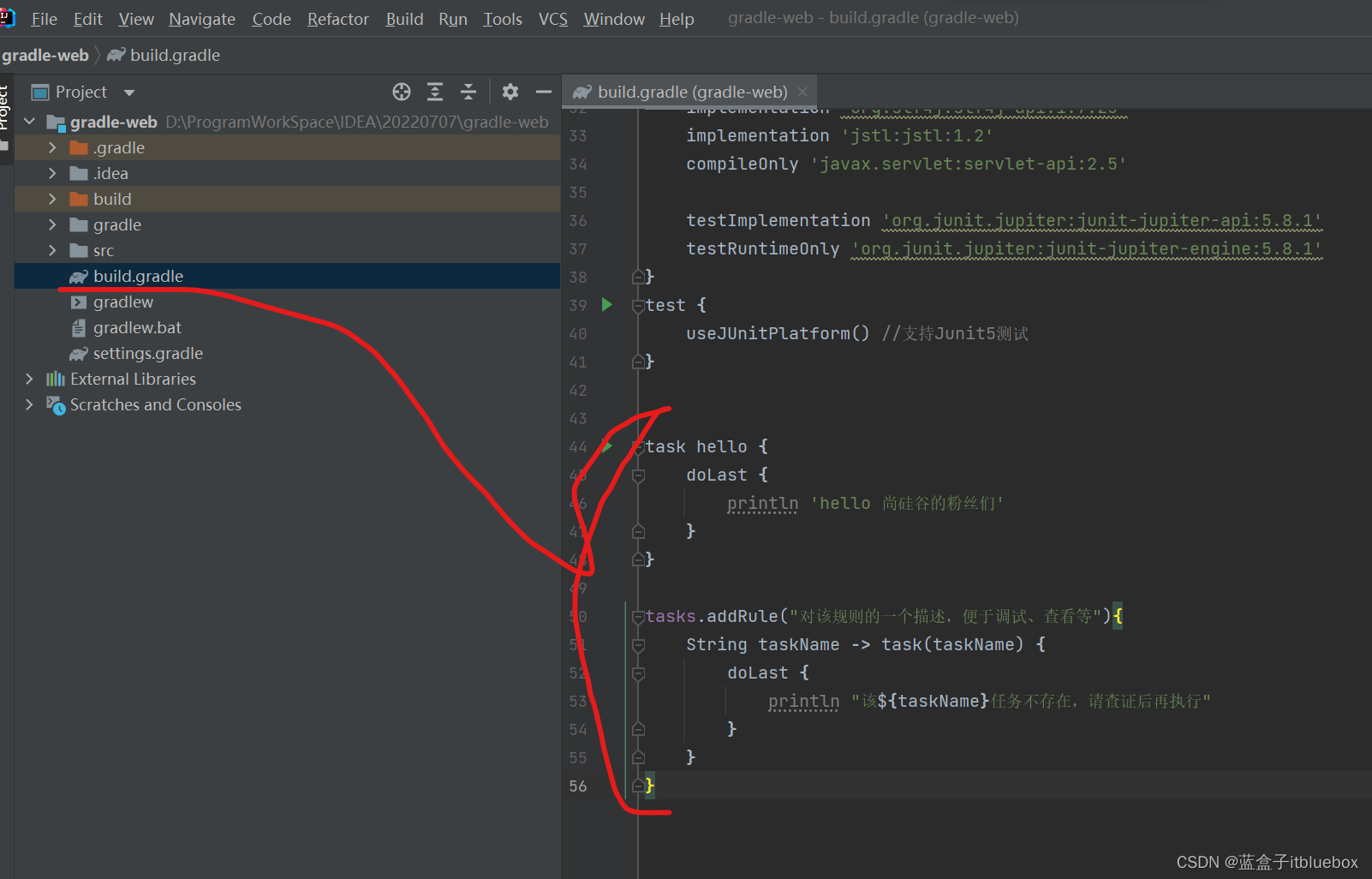Click the gradlew script file icon

pyautogui.click(x=79, y=302)
